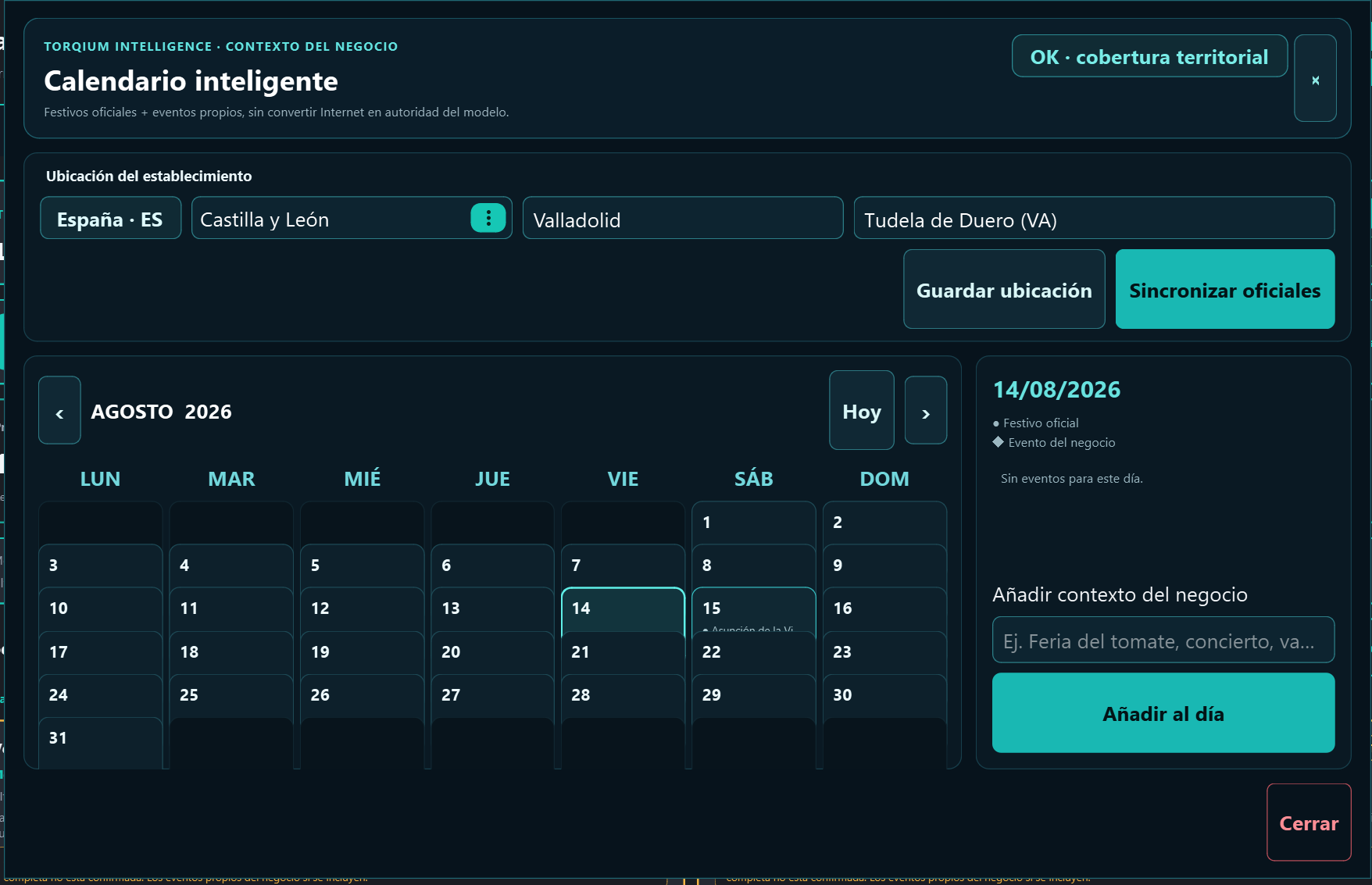This screenshot has width=1372, height=885.
Task: Click Sincronizar oficiales button
Action: [1225, 289]
